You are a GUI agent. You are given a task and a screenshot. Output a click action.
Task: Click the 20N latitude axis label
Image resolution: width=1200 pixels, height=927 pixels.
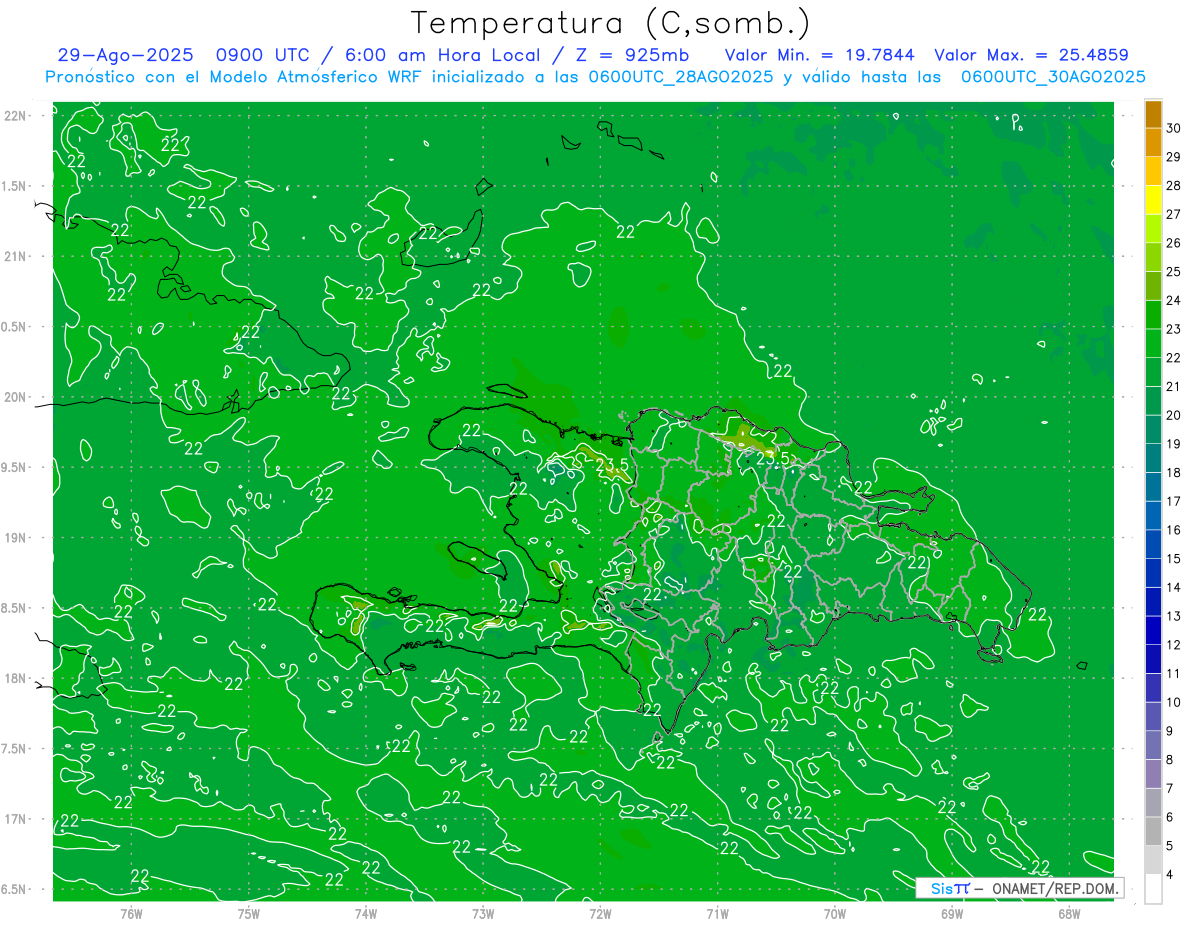(x=16, y=397)
